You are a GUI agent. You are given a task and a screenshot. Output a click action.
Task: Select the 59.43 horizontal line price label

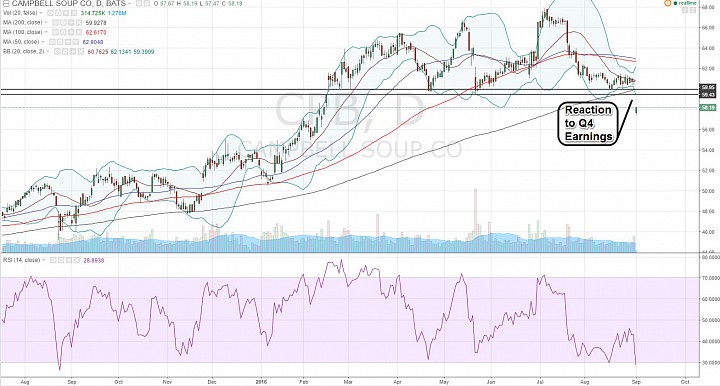(x=708, y=94)
